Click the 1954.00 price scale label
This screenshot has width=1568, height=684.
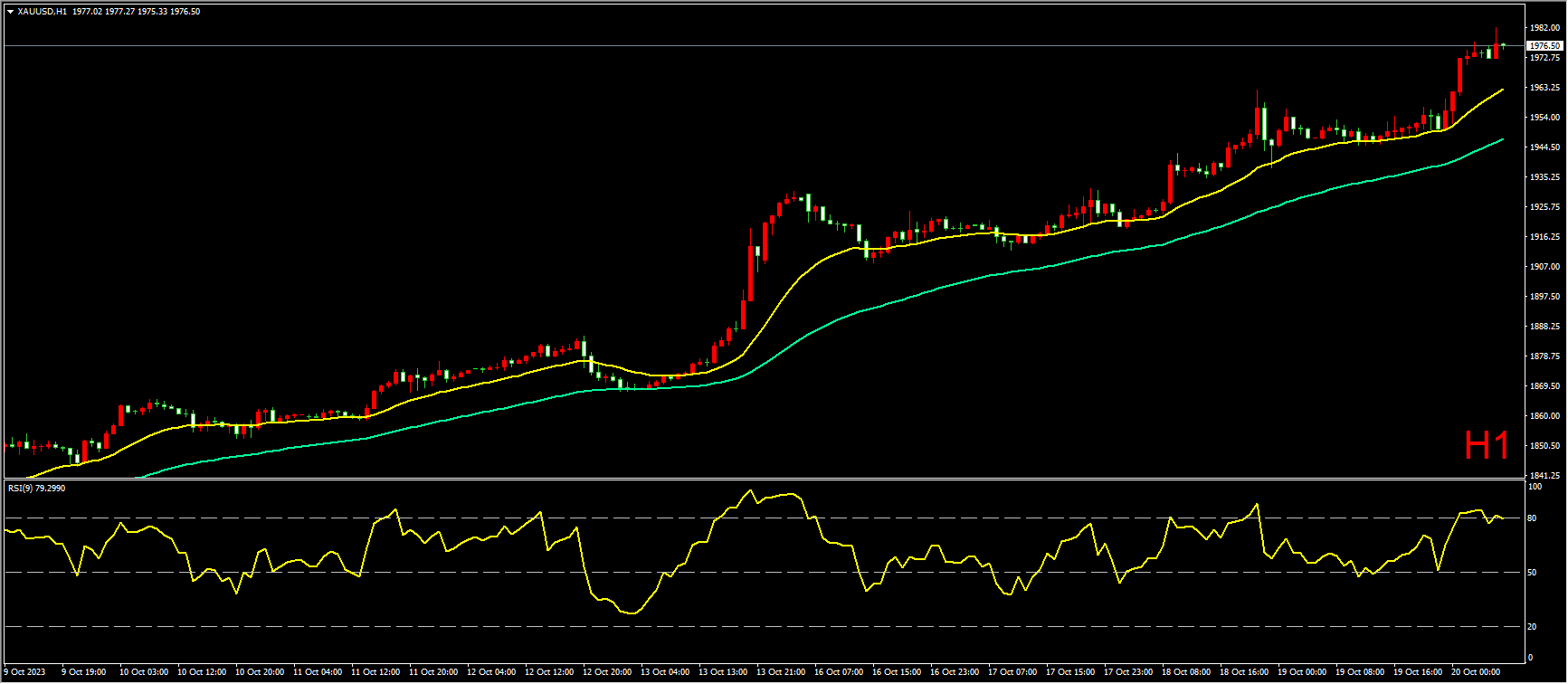click(x=1544, y=118)
